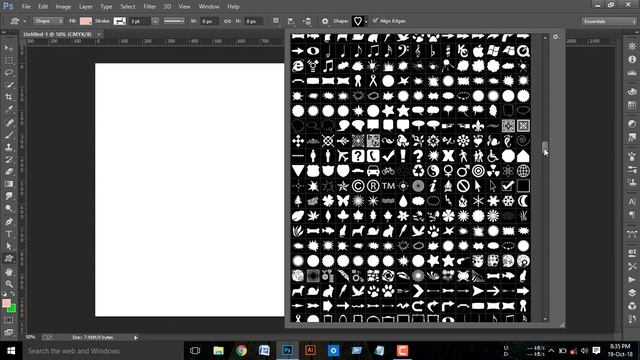Click the shape Width input field
This screenshot has height=360, width=640.
[209, 21]
